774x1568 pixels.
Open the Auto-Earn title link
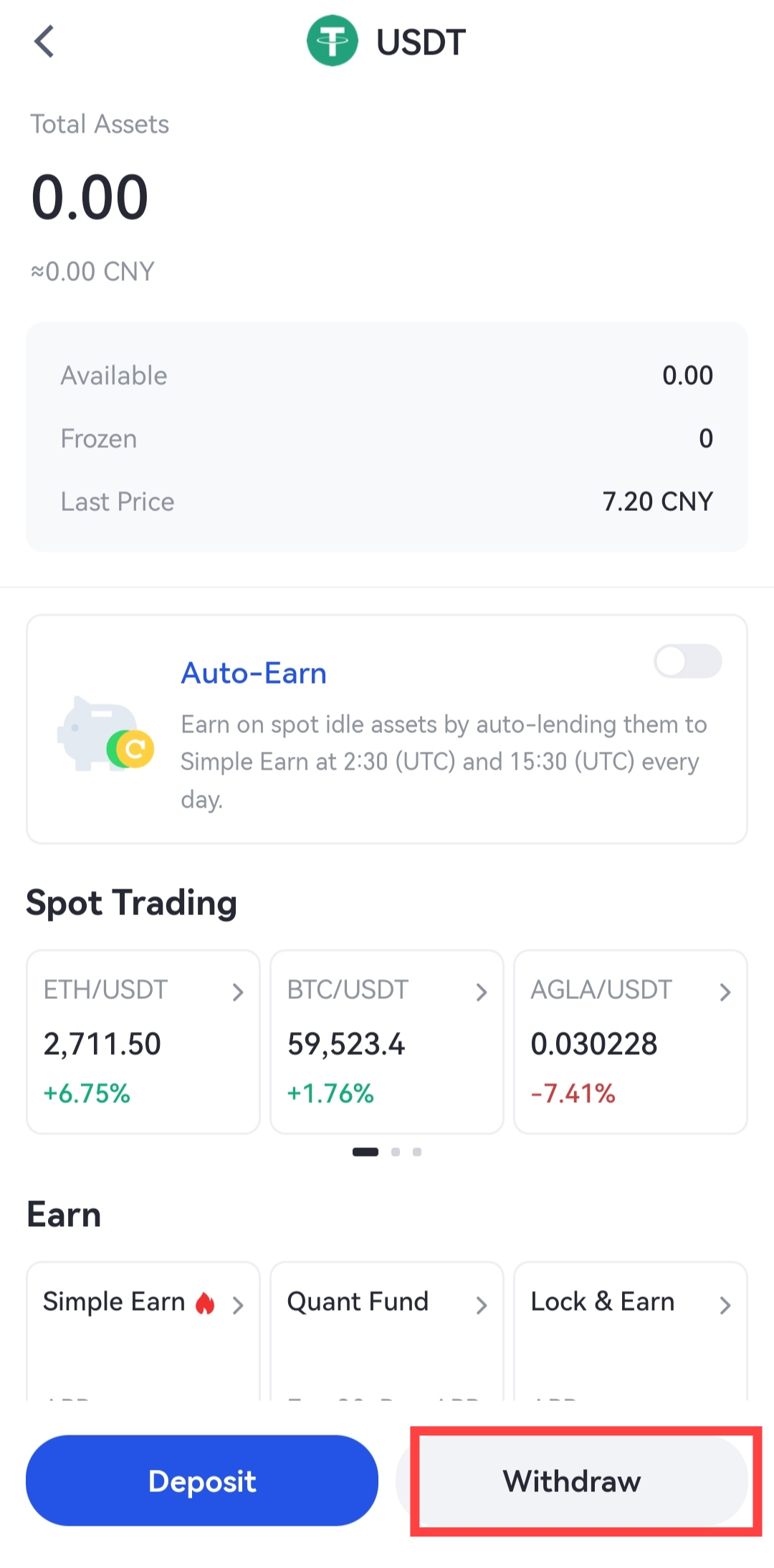tap(254, 674)
